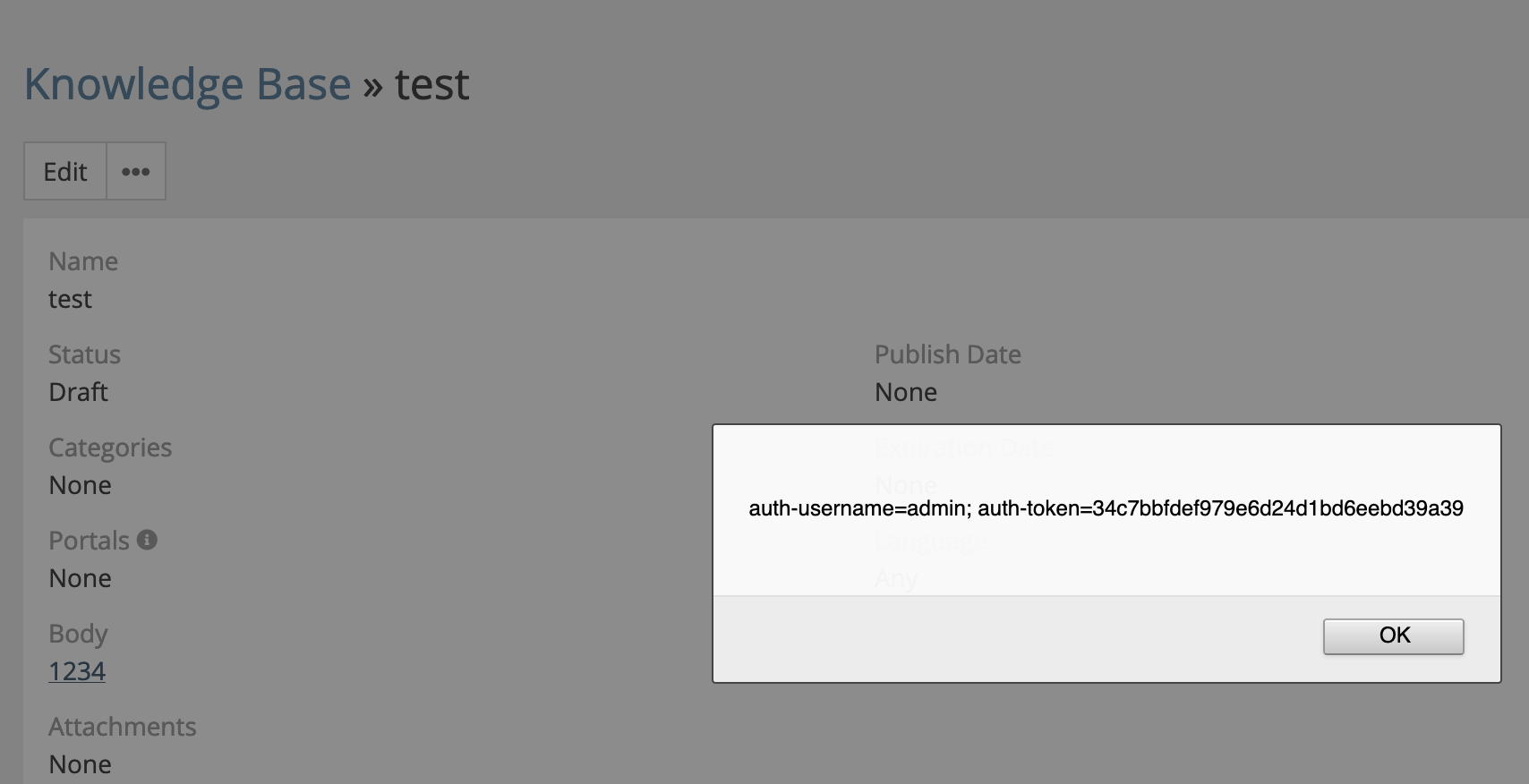Click the Body section label
Screen dimensions: 1529x784
pos(78,633)
